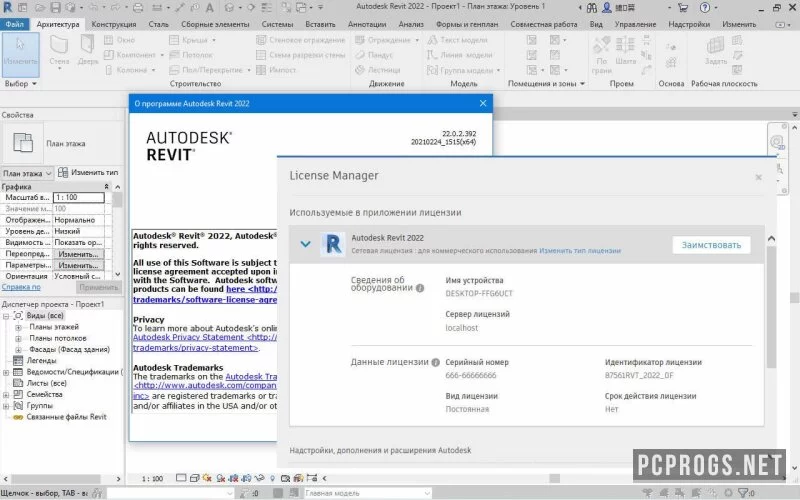Open the Systems (Системы) ribbon tab
The width and height of the screenshot is (800, 500).
pos(278,24)
